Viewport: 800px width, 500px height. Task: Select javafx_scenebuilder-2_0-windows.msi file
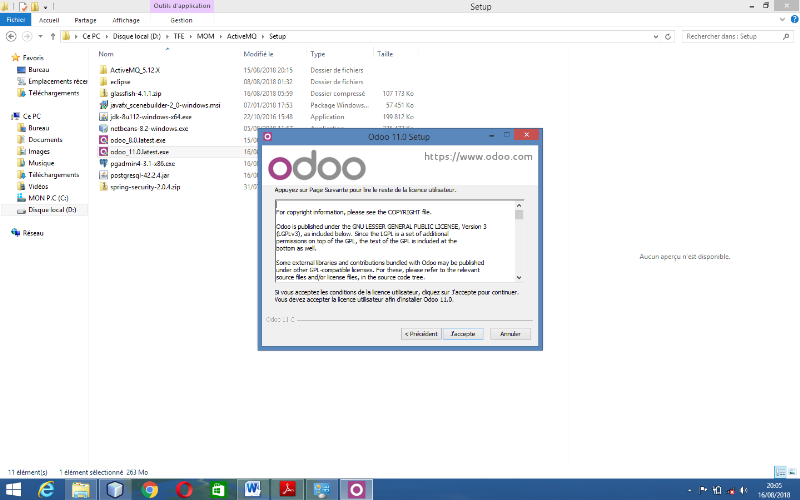click(165, 105)
